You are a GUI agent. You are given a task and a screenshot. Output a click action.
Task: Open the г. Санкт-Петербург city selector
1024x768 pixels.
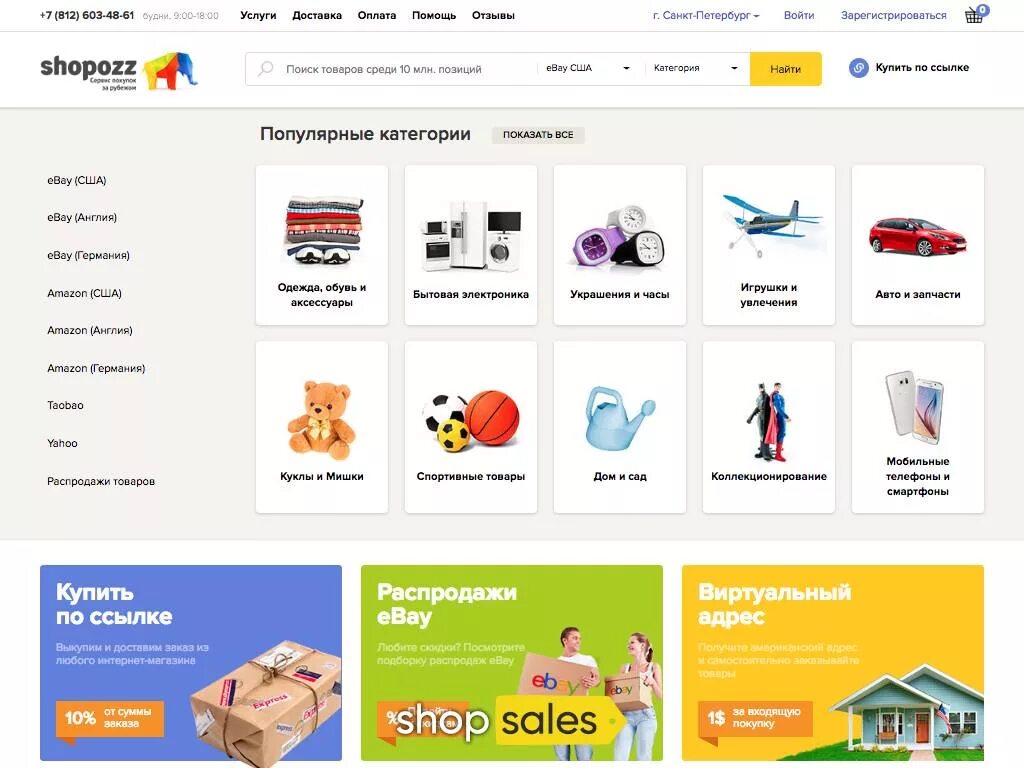(705, 15)
